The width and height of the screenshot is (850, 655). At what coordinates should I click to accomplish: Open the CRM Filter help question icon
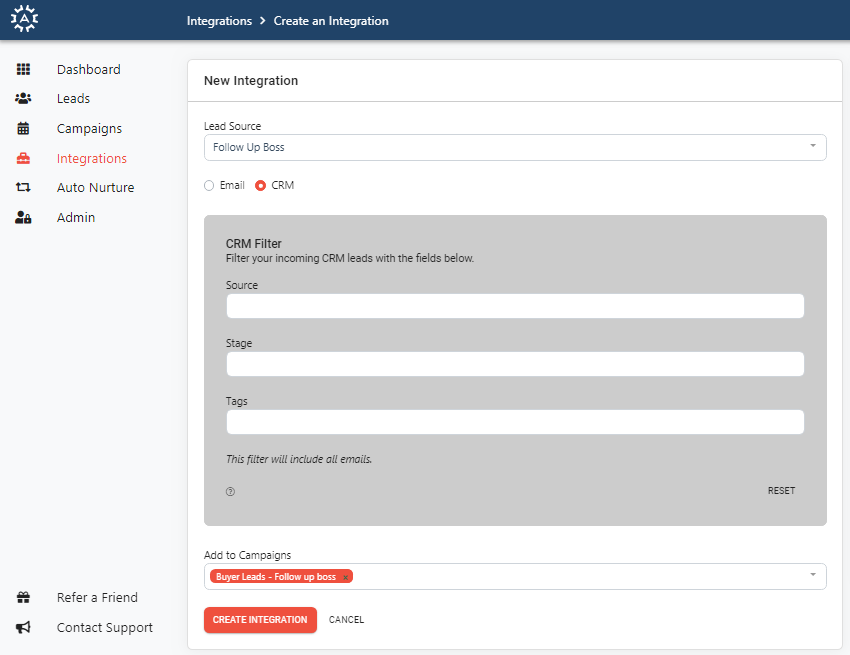pyautogui.click(x=230, y=492)
